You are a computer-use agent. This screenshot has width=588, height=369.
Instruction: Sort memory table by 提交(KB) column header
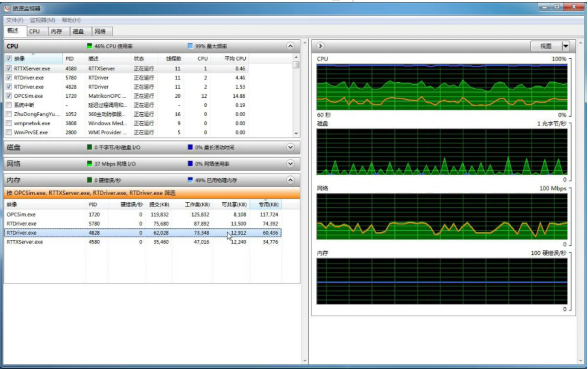click(159, 204)
